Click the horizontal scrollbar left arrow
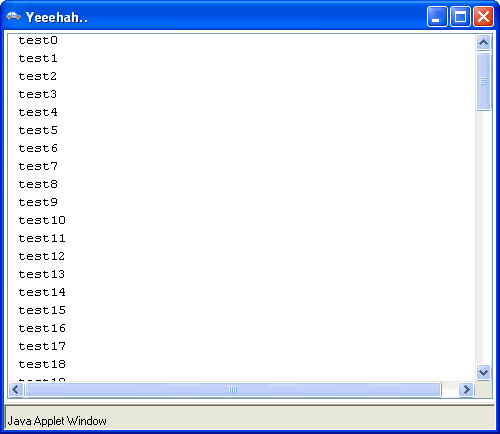The width and height of the screenshot is (500, 434). pyautogui.click(x=16, y=389)
